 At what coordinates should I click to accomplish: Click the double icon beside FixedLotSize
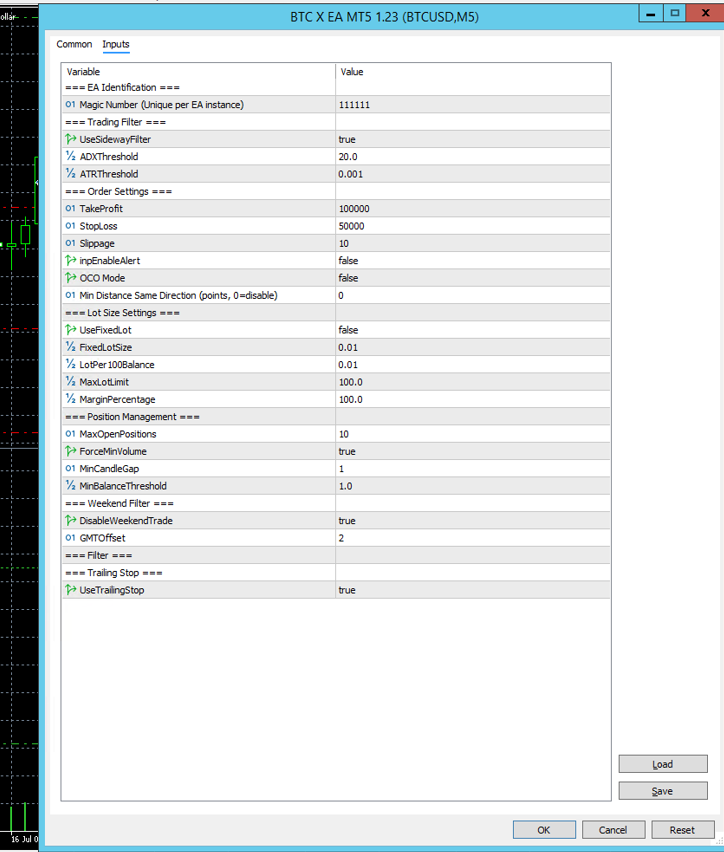pyautogui.click(x=70, y=347)
